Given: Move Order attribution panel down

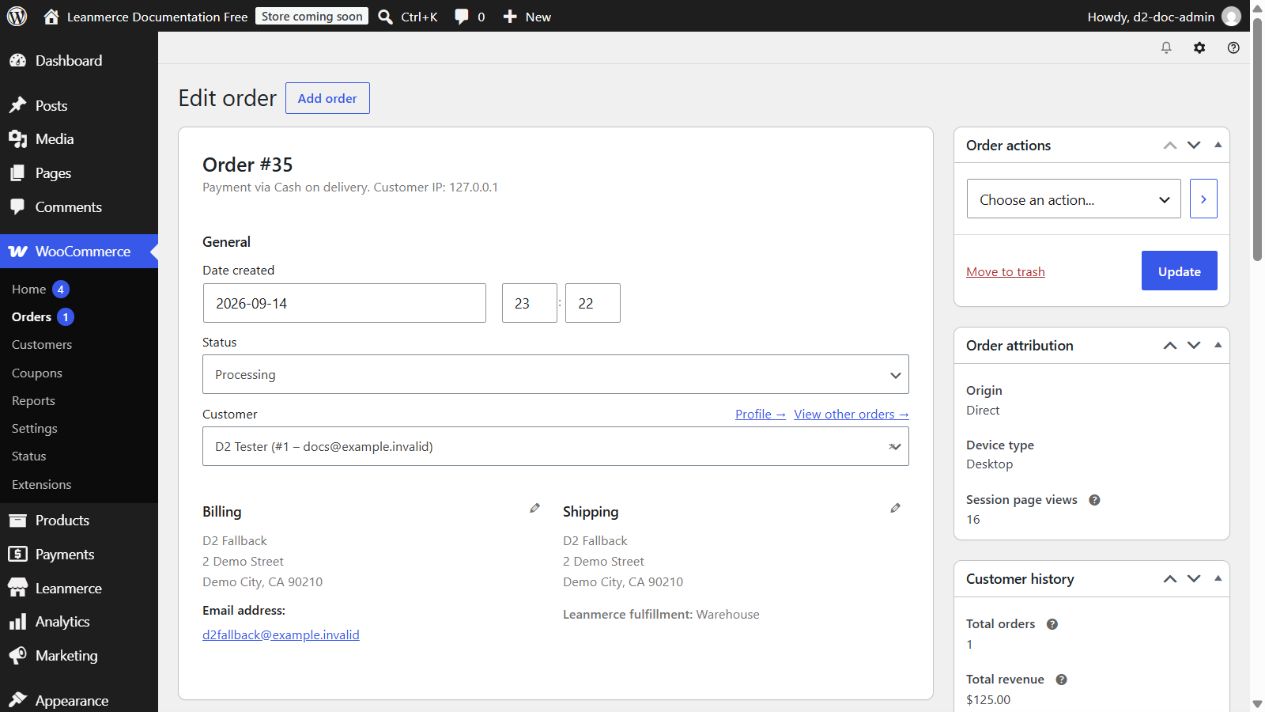Looking at the screenshot, I should pos(1193,345).
